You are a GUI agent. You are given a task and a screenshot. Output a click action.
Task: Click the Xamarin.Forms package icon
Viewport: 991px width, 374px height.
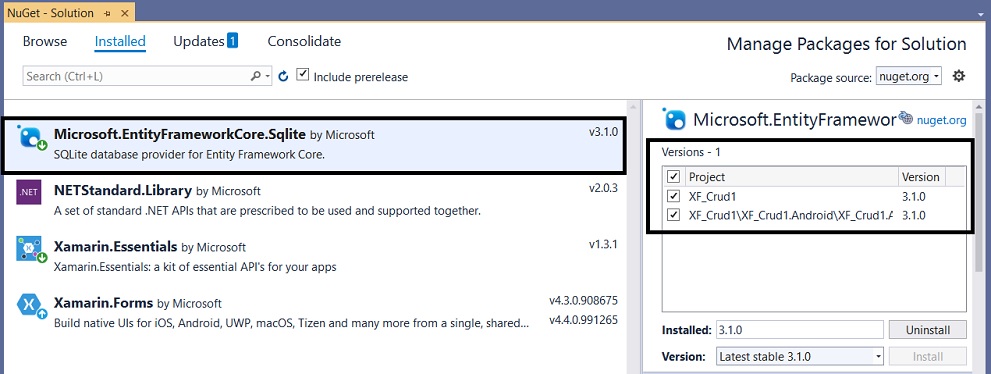pos(31,306)
